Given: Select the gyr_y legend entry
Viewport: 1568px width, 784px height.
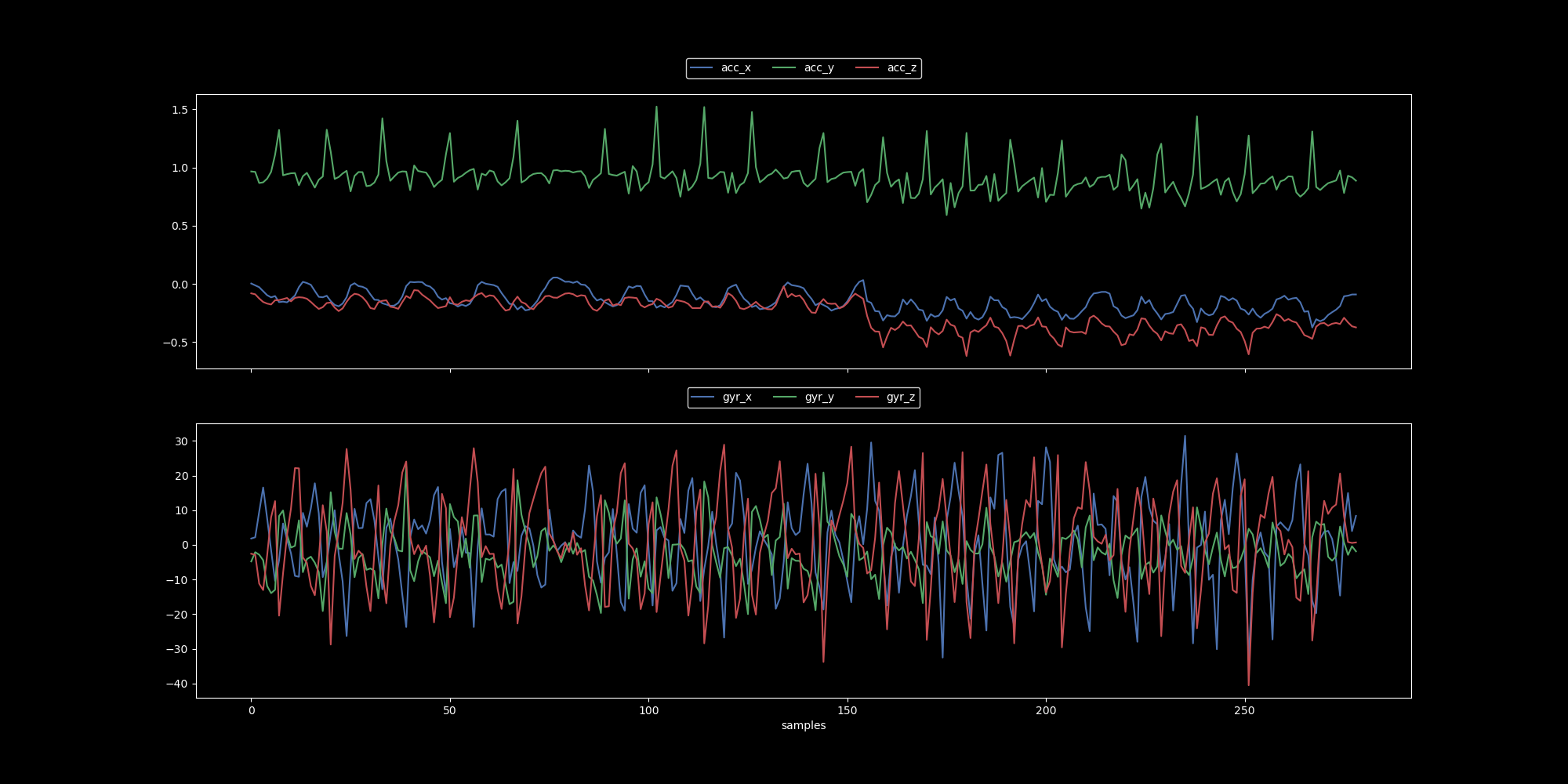Looking at the screenshot, I should (x=818, y=397).
